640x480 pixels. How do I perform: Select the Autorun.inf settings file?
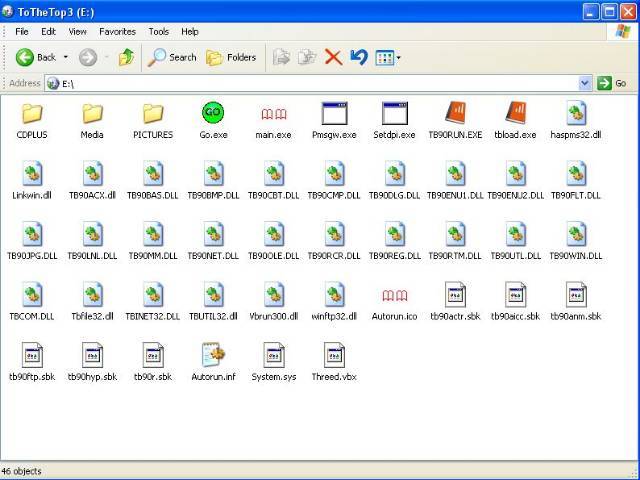(212, 355)
